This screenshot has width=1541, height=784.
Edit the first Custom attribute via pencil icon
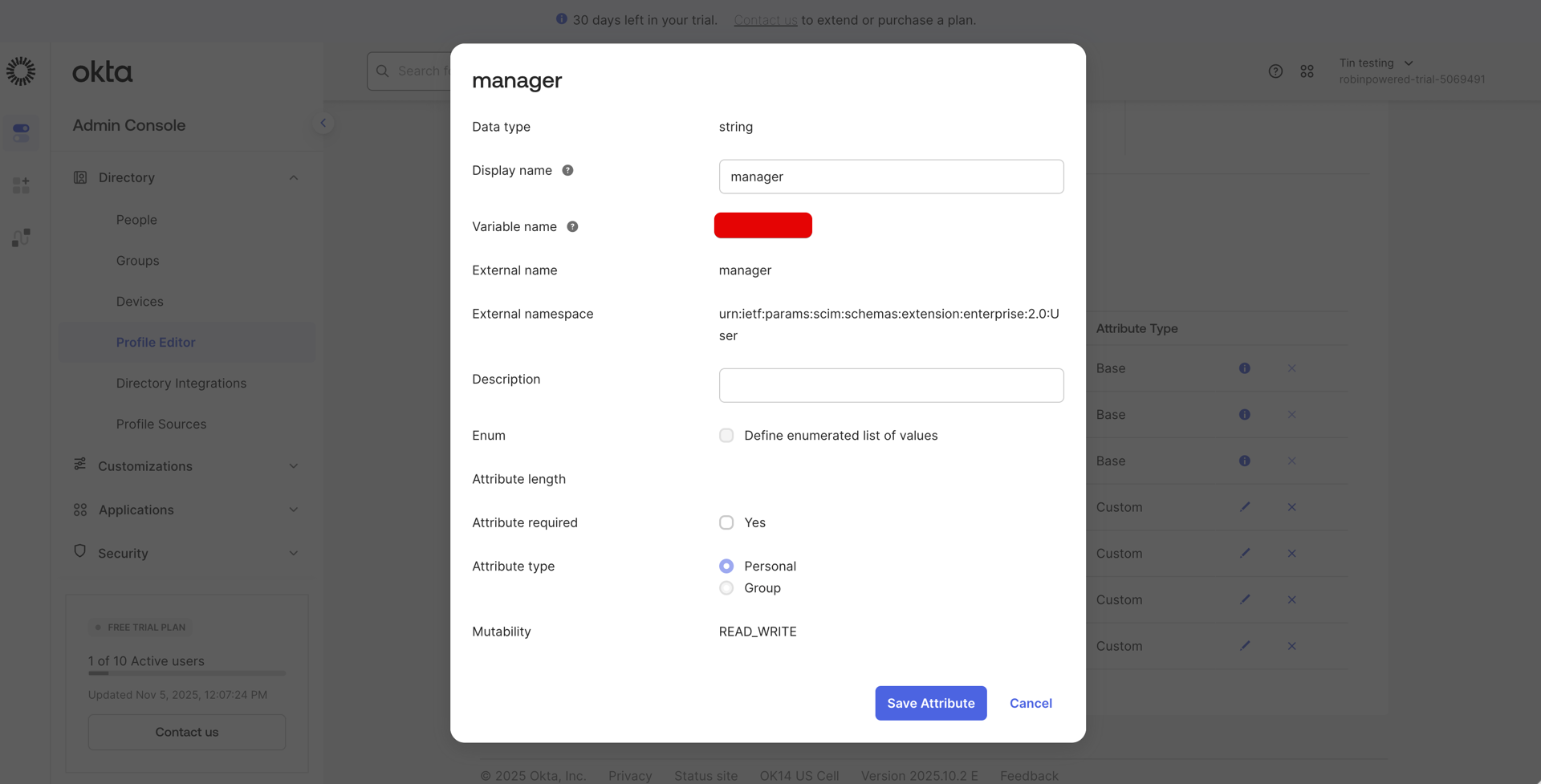(x=1245, y=506)
